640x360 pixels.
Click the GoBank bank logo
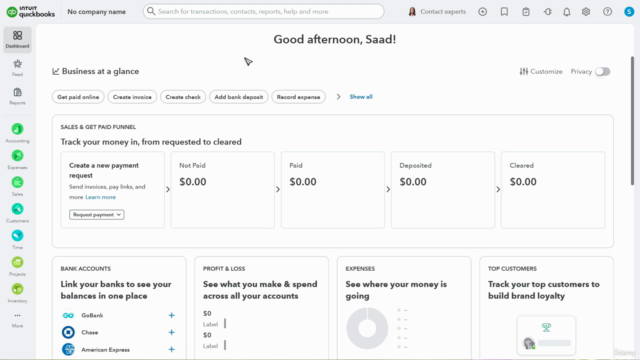(x=68, y=315)
